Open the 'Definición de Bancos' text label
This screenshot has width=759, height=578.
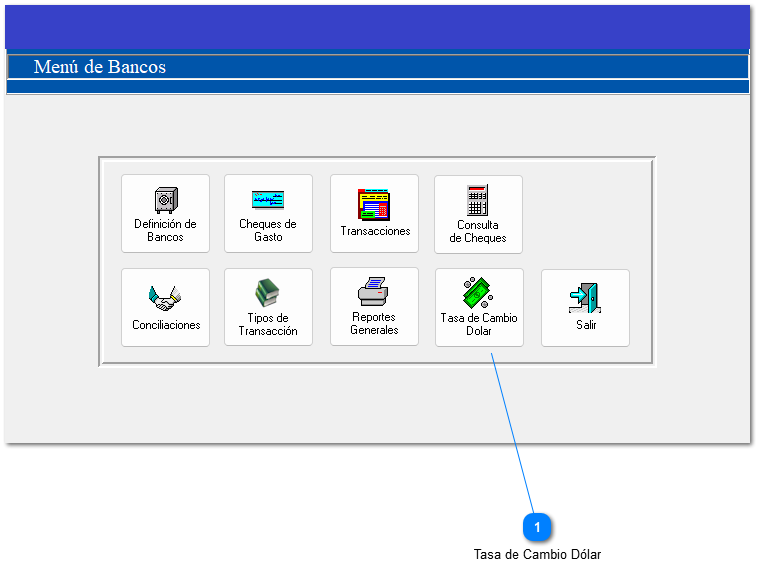pyautogui.click(x=165, y=231)
